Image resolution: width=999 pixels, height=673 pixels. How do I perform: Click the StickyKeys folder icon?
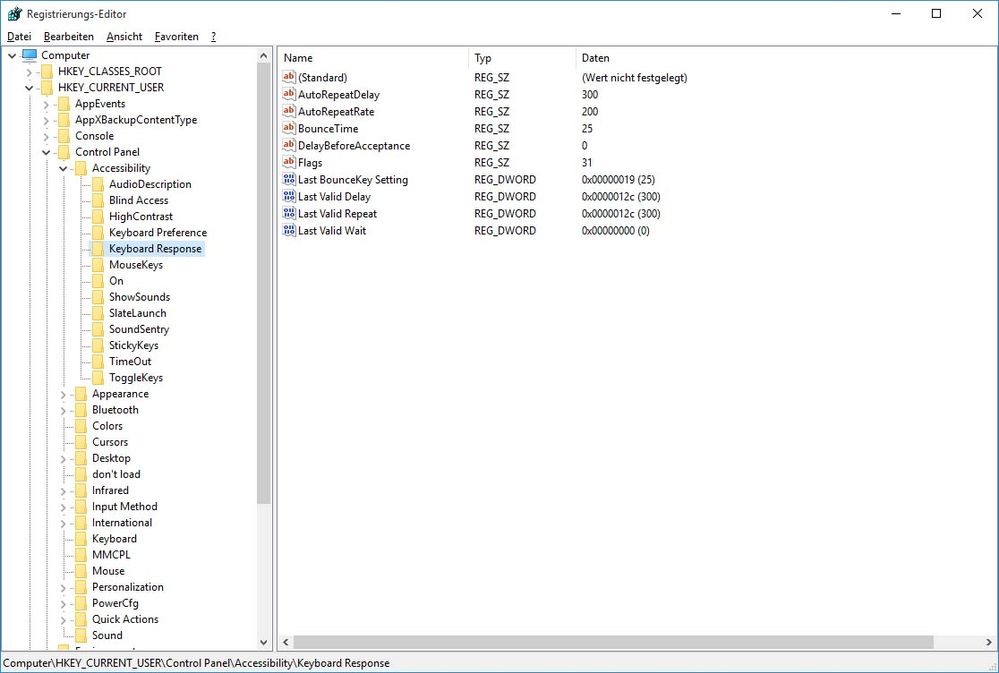pyautogui.click(x=98, y=345)
